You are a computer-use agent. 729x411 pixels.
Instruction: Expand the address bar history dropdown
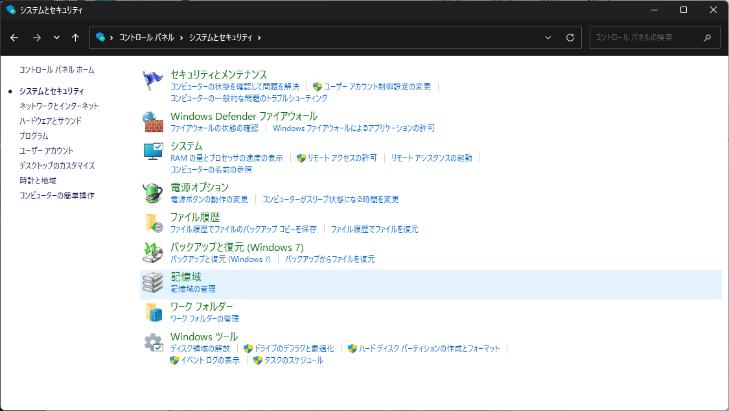click(548, 38)
